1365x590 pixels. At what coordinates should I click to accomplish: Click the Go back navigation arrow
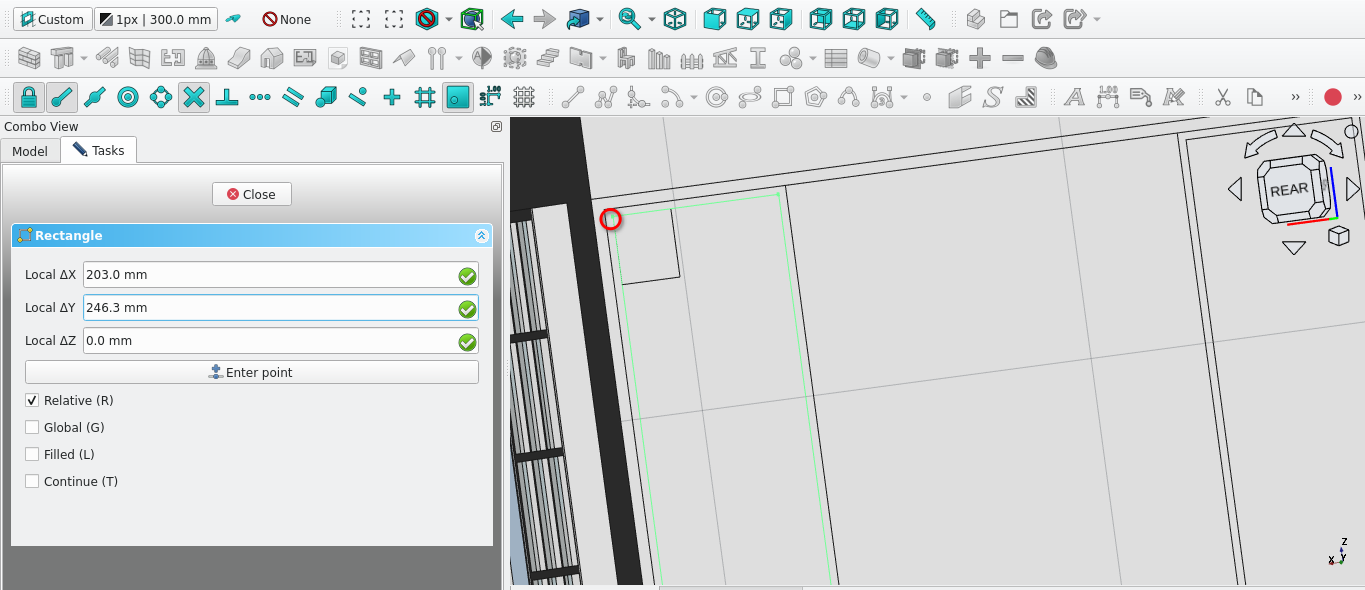point(512,19)
